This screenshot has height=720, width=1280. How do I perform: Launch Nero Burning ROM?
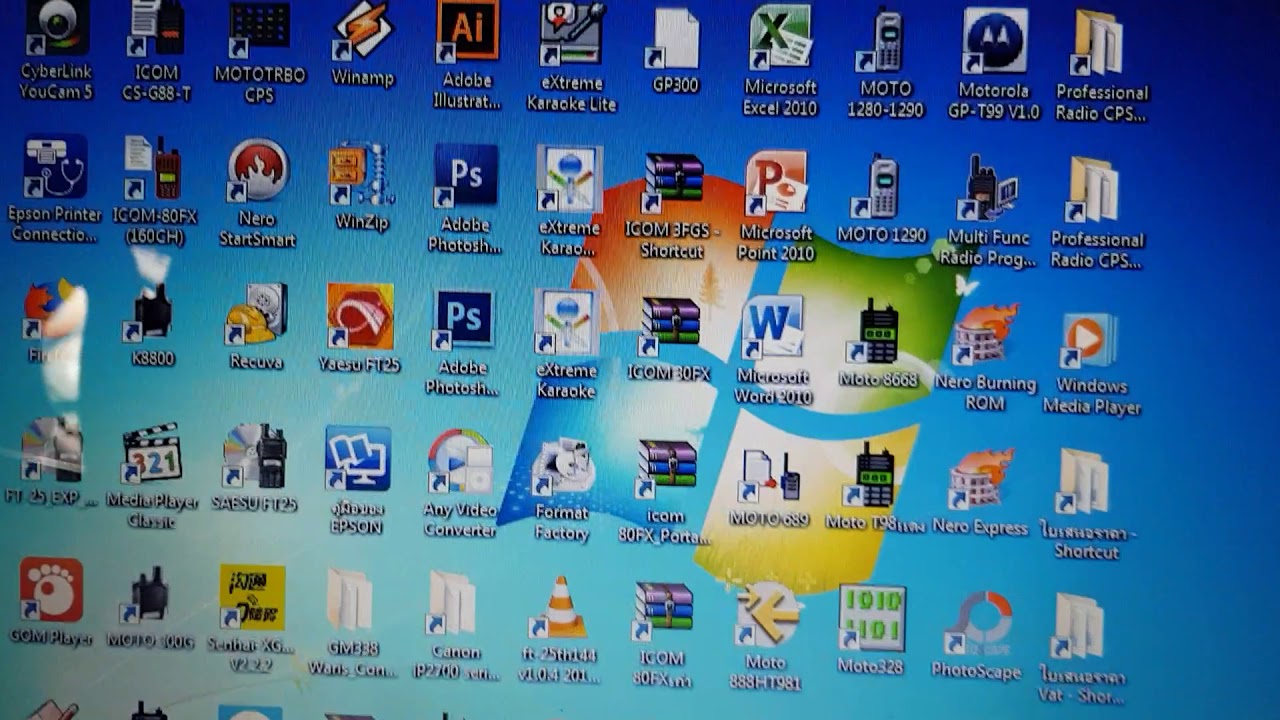click(985, 357)
